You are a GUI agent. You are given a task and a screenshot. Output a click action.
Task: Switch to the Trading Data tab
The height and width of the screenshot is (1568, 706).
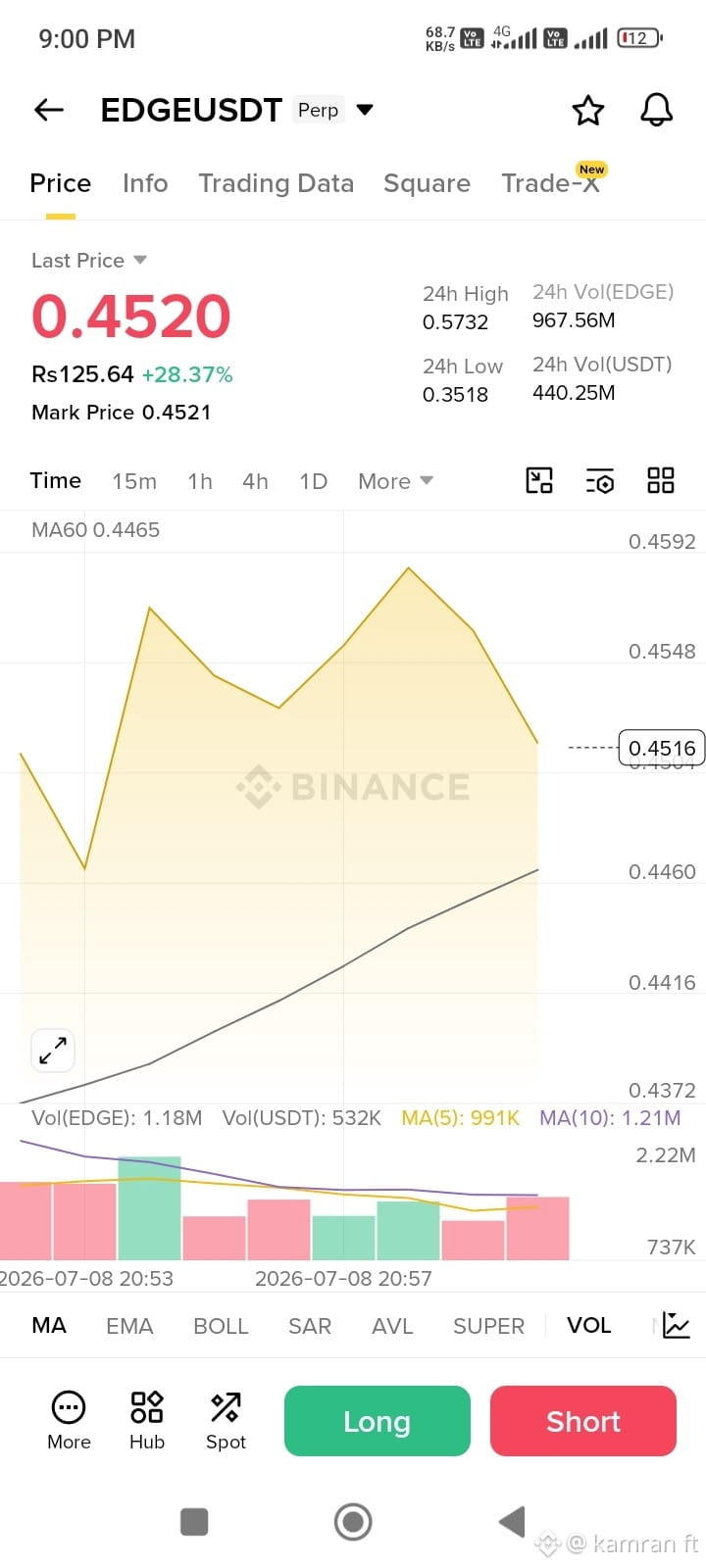276,183
